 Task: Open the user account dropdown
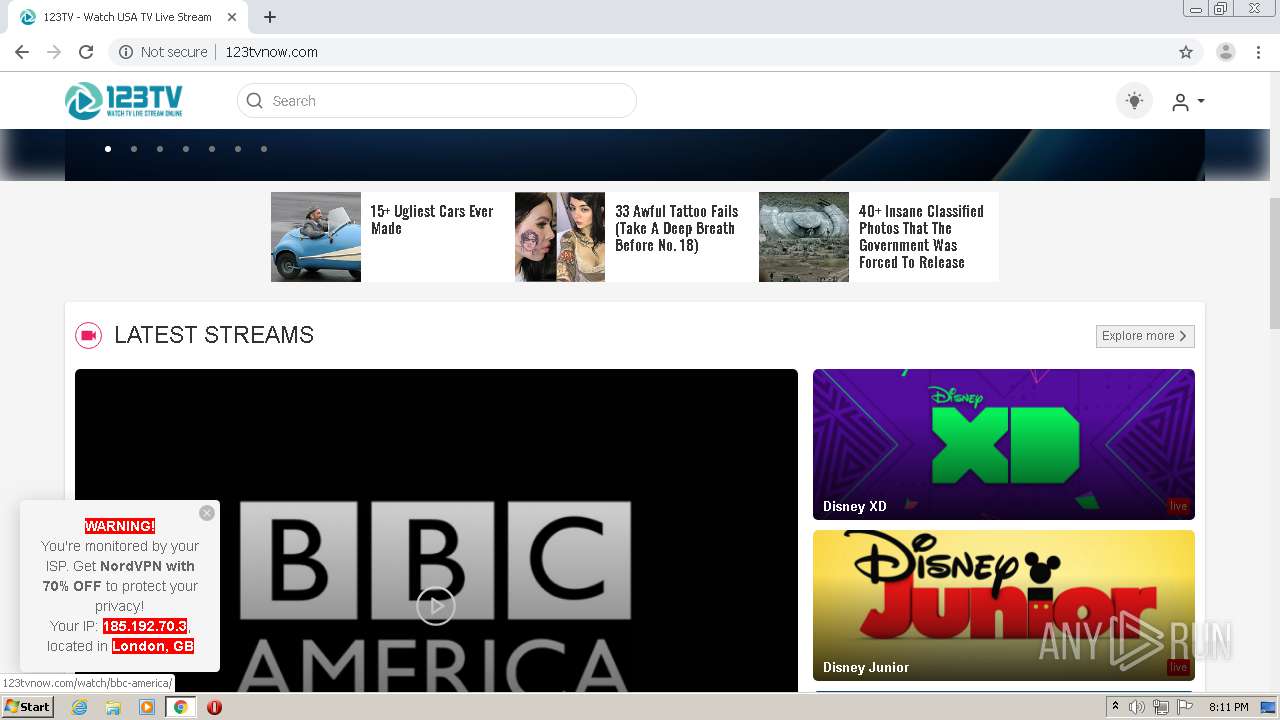coord(1188,101)
